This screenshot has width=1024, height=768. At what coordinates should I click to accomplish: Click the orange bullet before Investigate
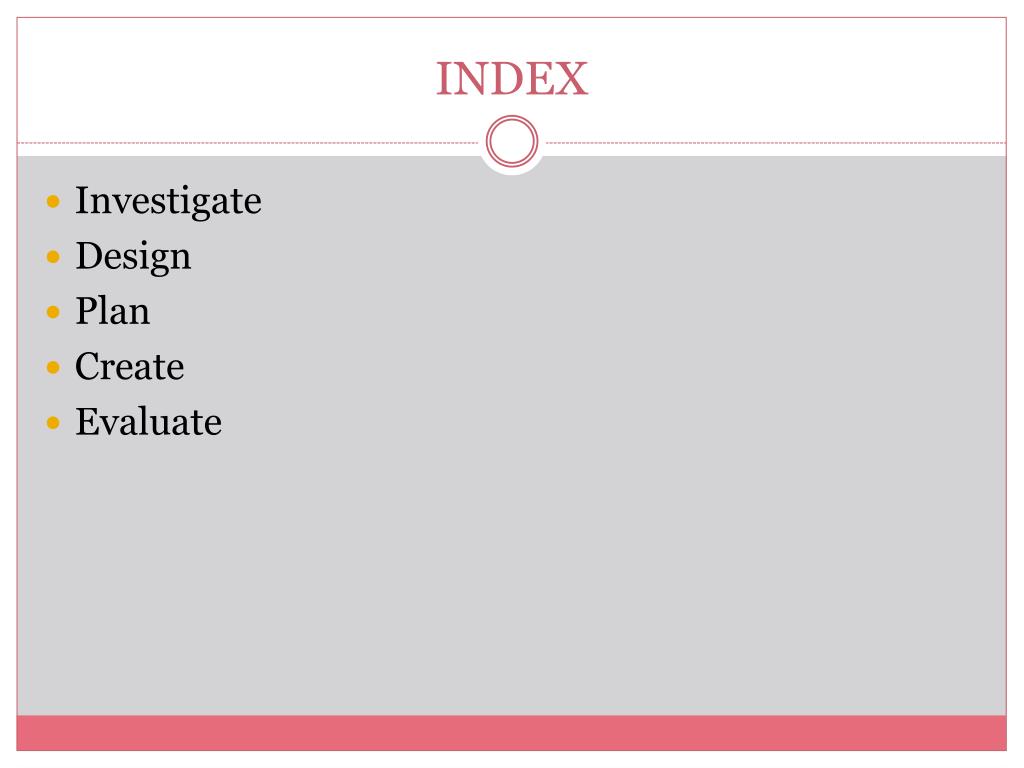(54, 201)
